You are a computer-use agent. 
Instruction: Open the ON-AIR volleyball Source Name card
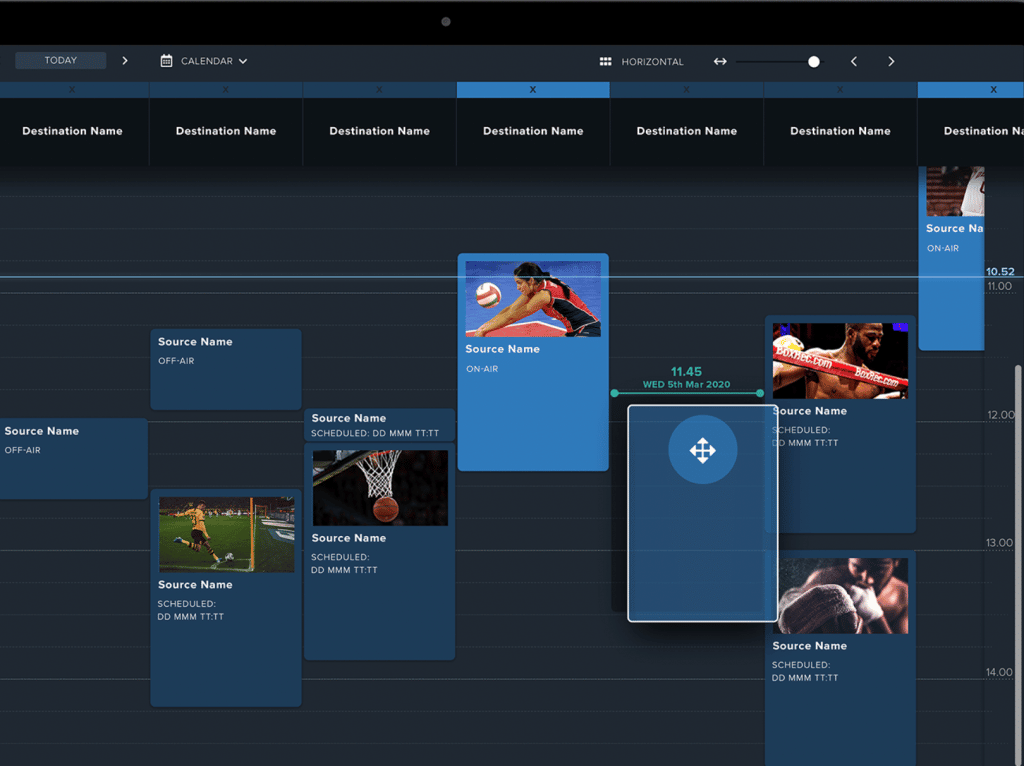click(x=533, y=360)
